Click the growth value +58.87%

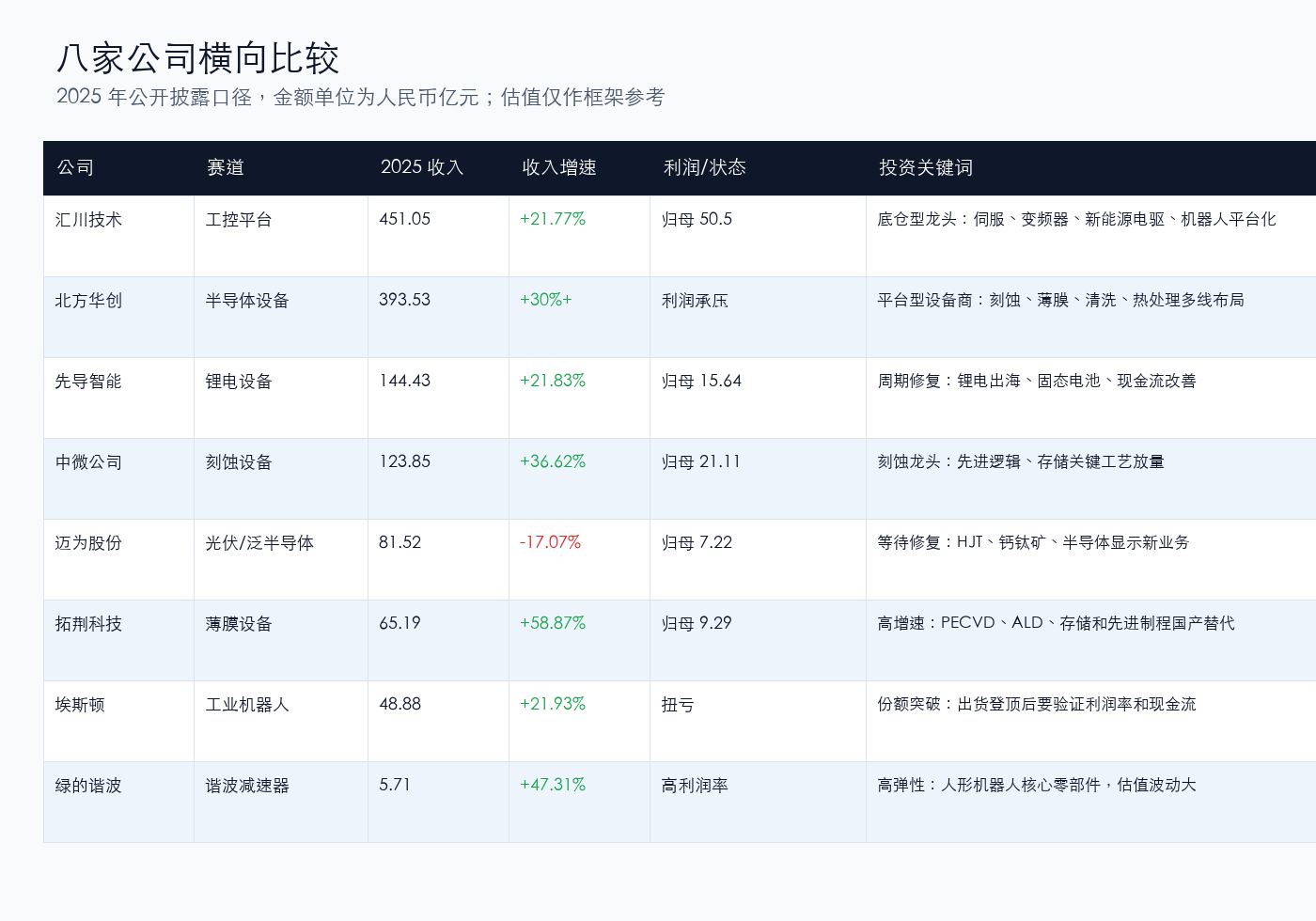(553, 623)
